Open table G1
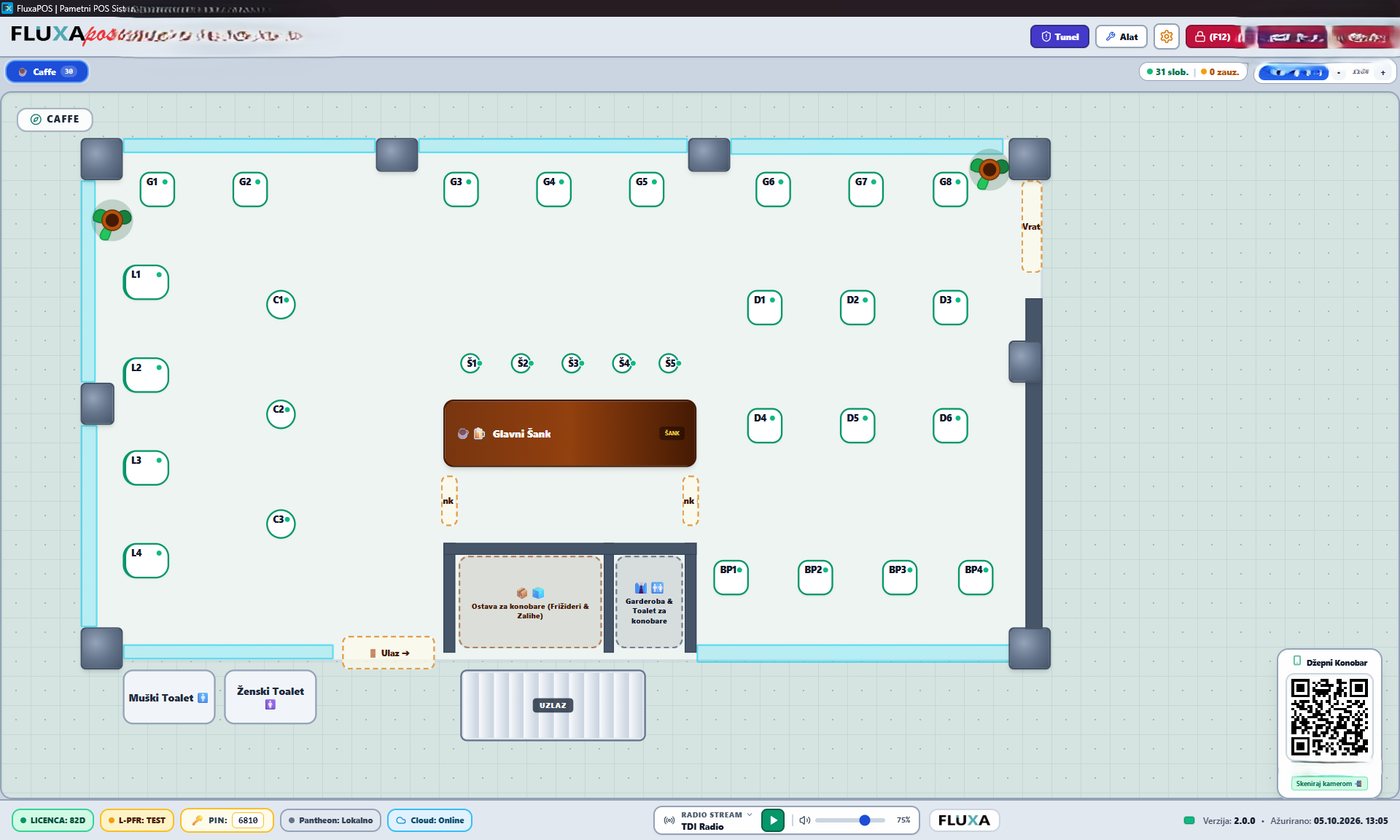Screen dimensions: 1400x840 pos(157,190)
